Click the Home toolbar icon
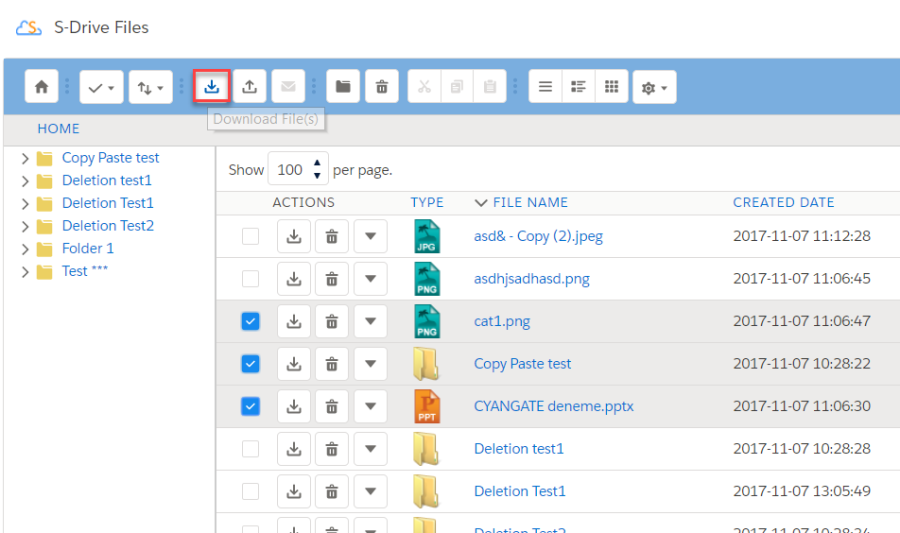900x533 pixels. click(41, 87)
